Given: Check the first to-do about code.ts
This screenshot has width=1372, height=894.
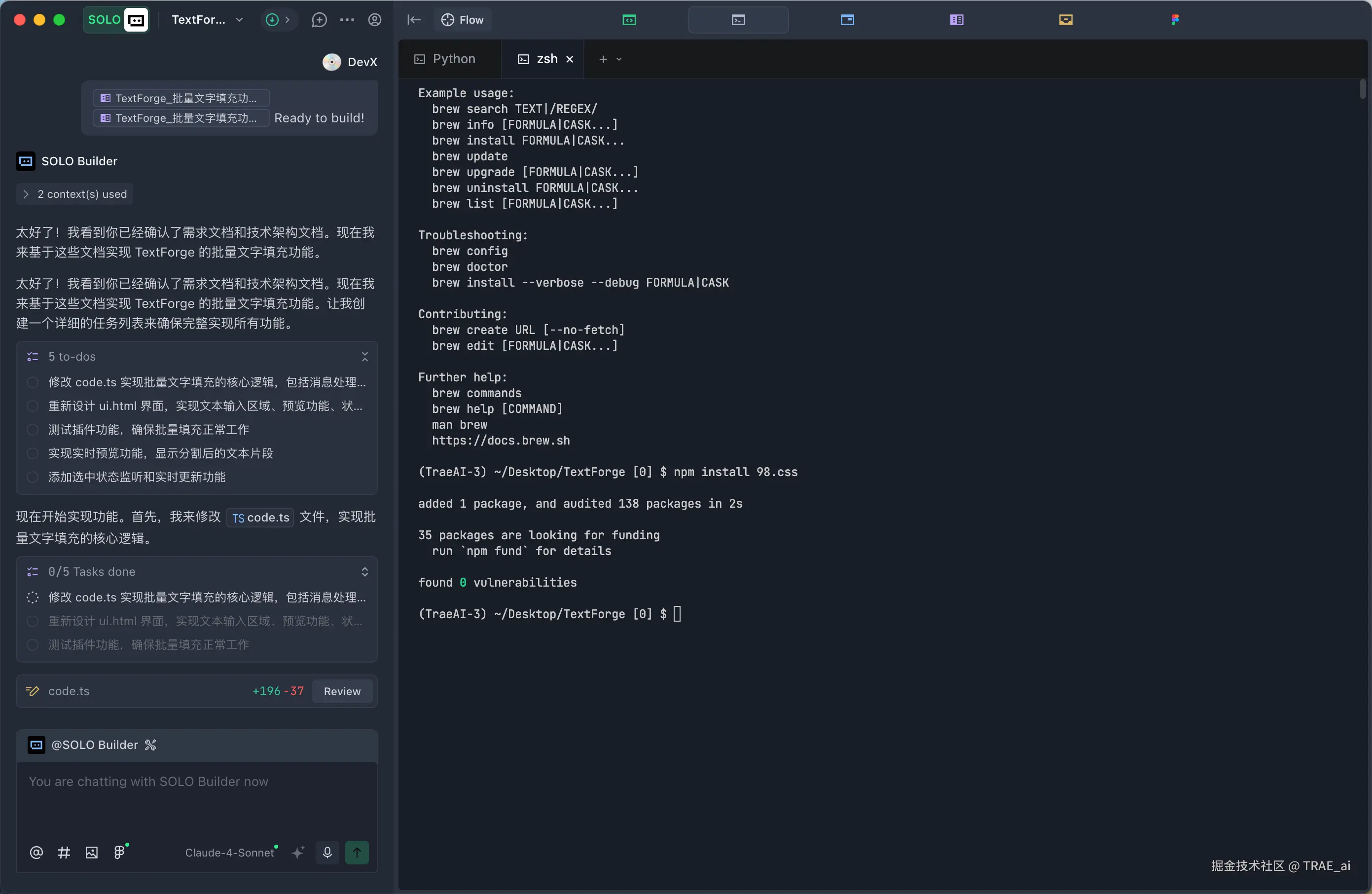Looking at the screenshot, I should 33,382.
